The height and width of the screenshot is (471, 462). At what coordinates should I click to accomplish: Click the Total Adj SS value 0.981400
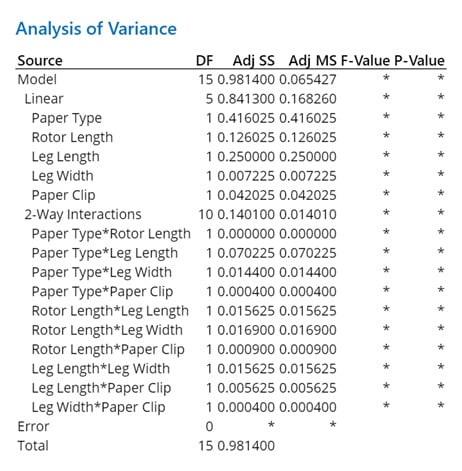click(x=246, y=446)
